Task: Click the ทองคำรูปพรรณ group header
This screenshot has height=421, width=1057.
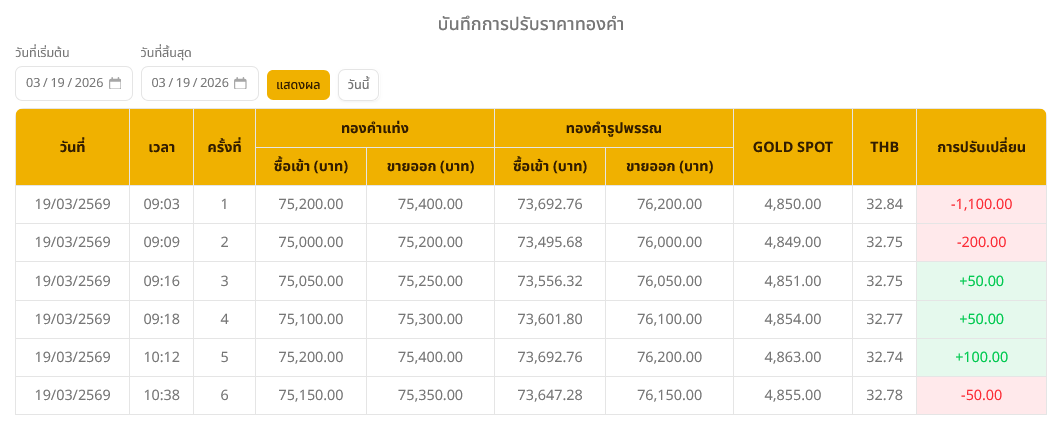Action: (x=614, y=128)
